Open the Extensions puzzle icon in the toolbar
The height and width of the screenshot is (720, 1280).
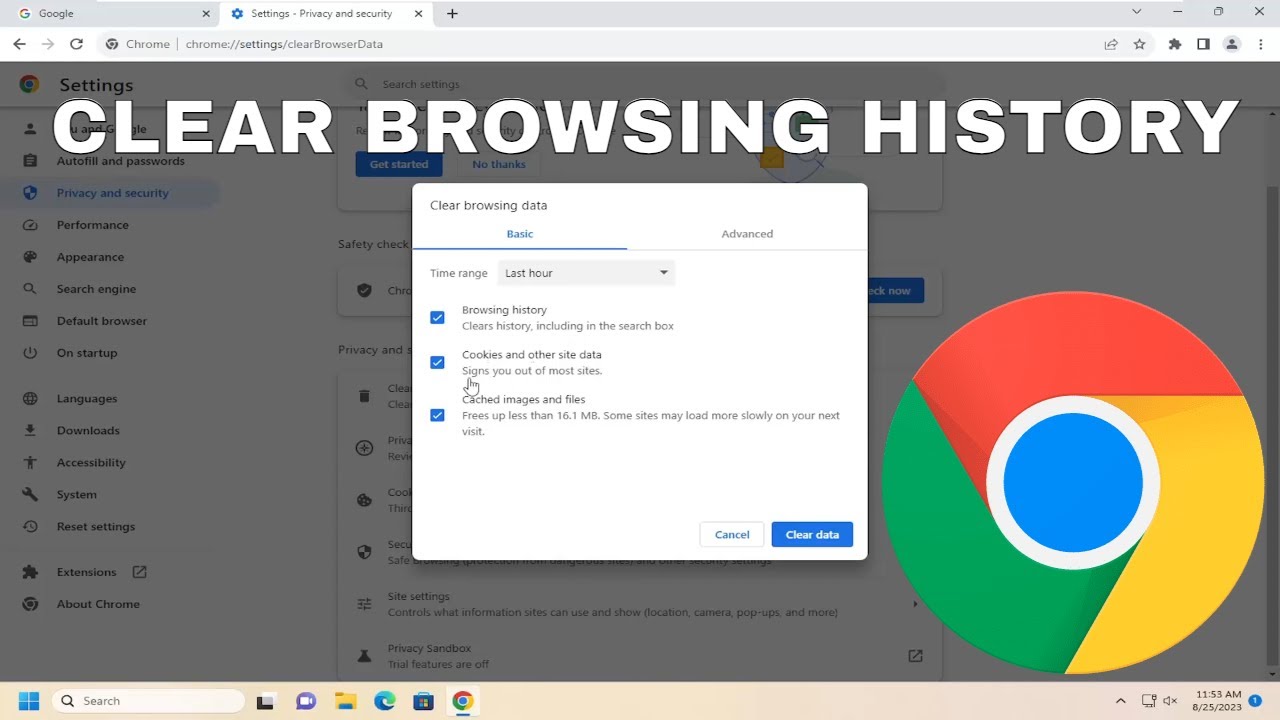[x=1175, y=44]
